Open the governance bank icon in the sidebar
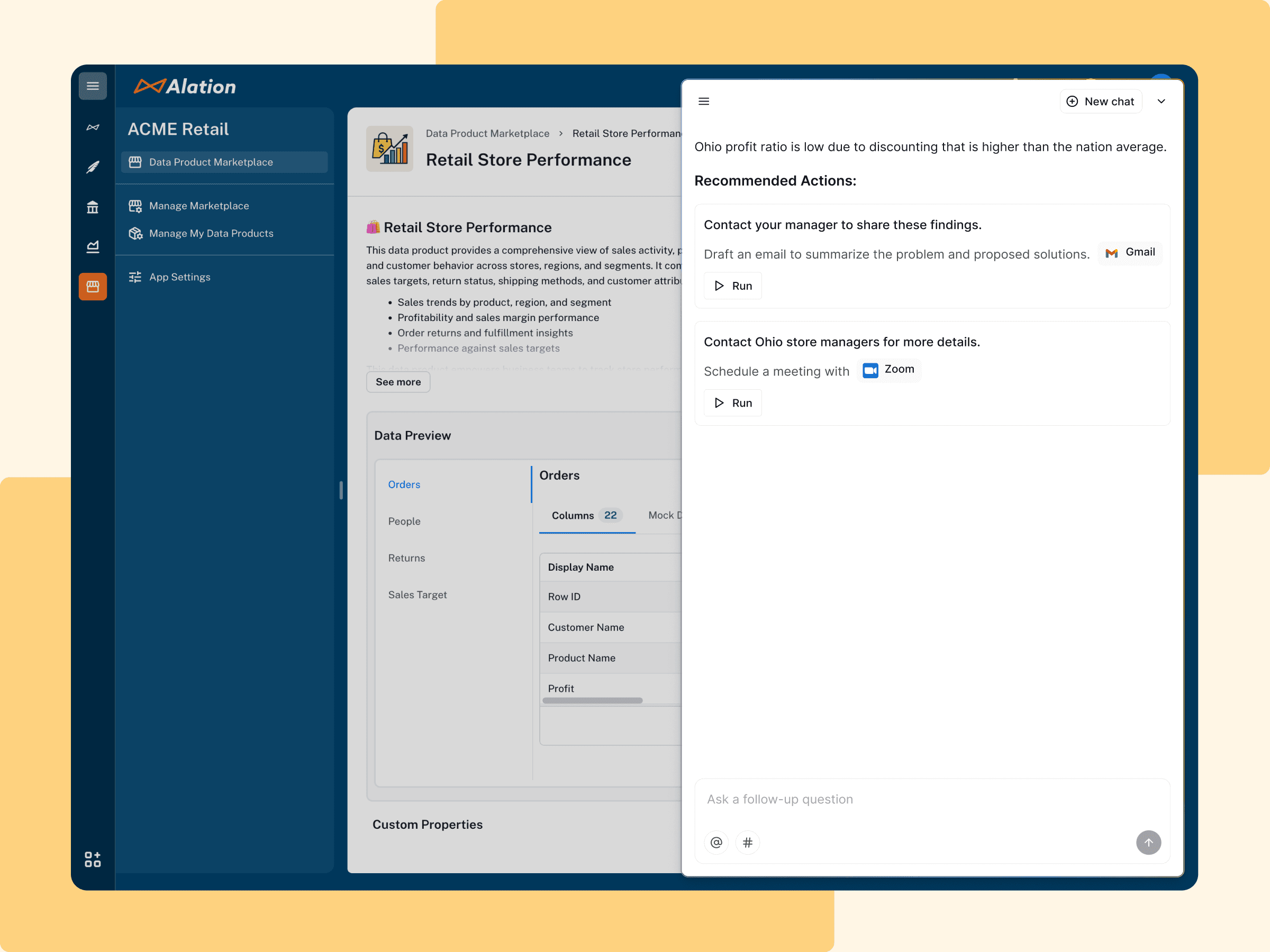 coord(93,207)
